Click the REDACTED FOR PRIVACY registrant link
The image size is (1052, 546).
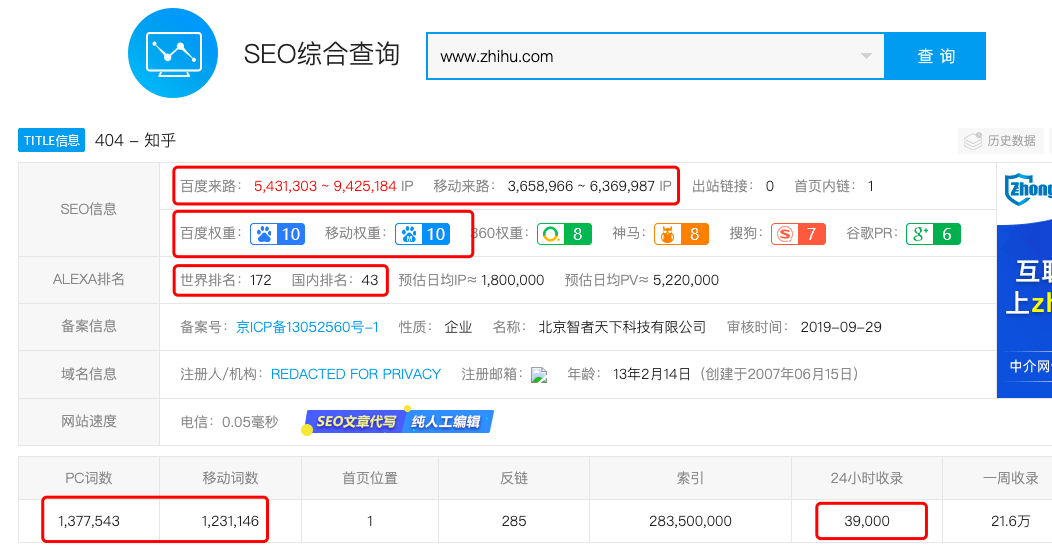[356, 374]
